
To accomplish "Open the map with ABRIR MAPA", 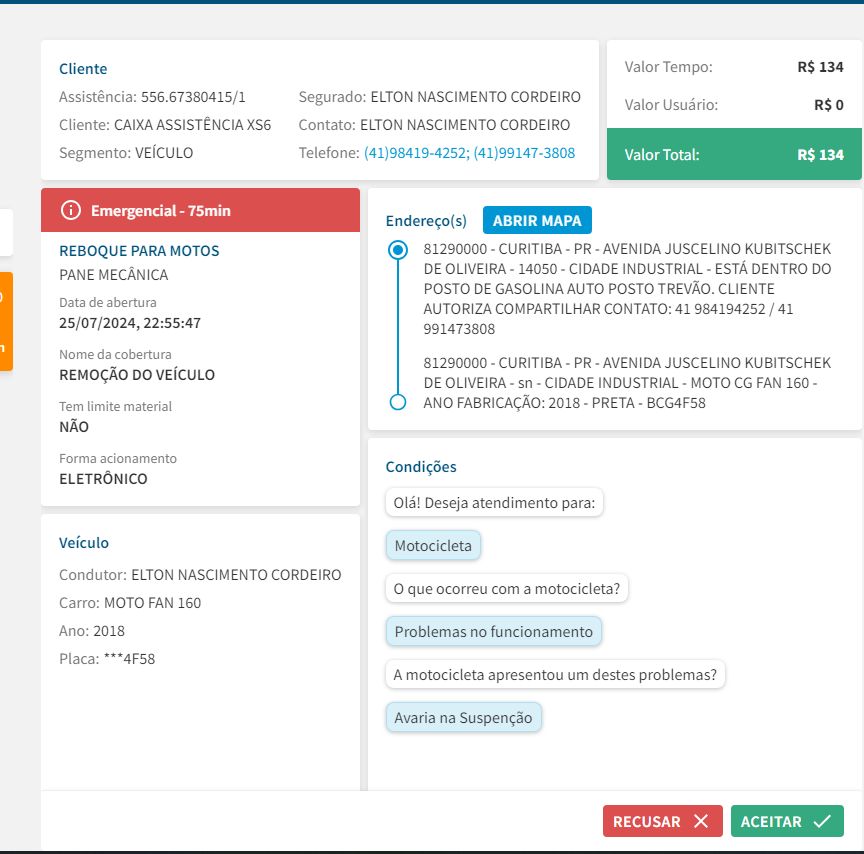I will coord(538,220).
